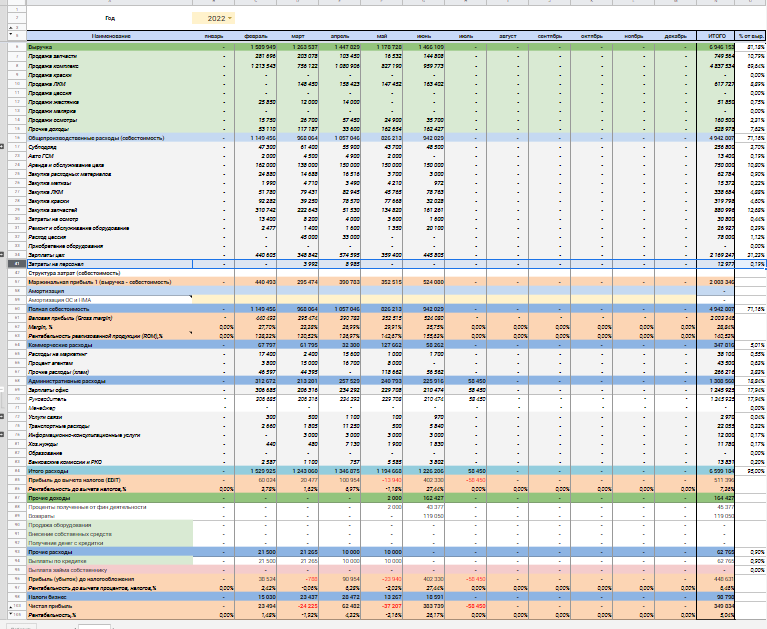Select the Продажа запчасти row label
The image size is (767, 629).
coord(110,56)
